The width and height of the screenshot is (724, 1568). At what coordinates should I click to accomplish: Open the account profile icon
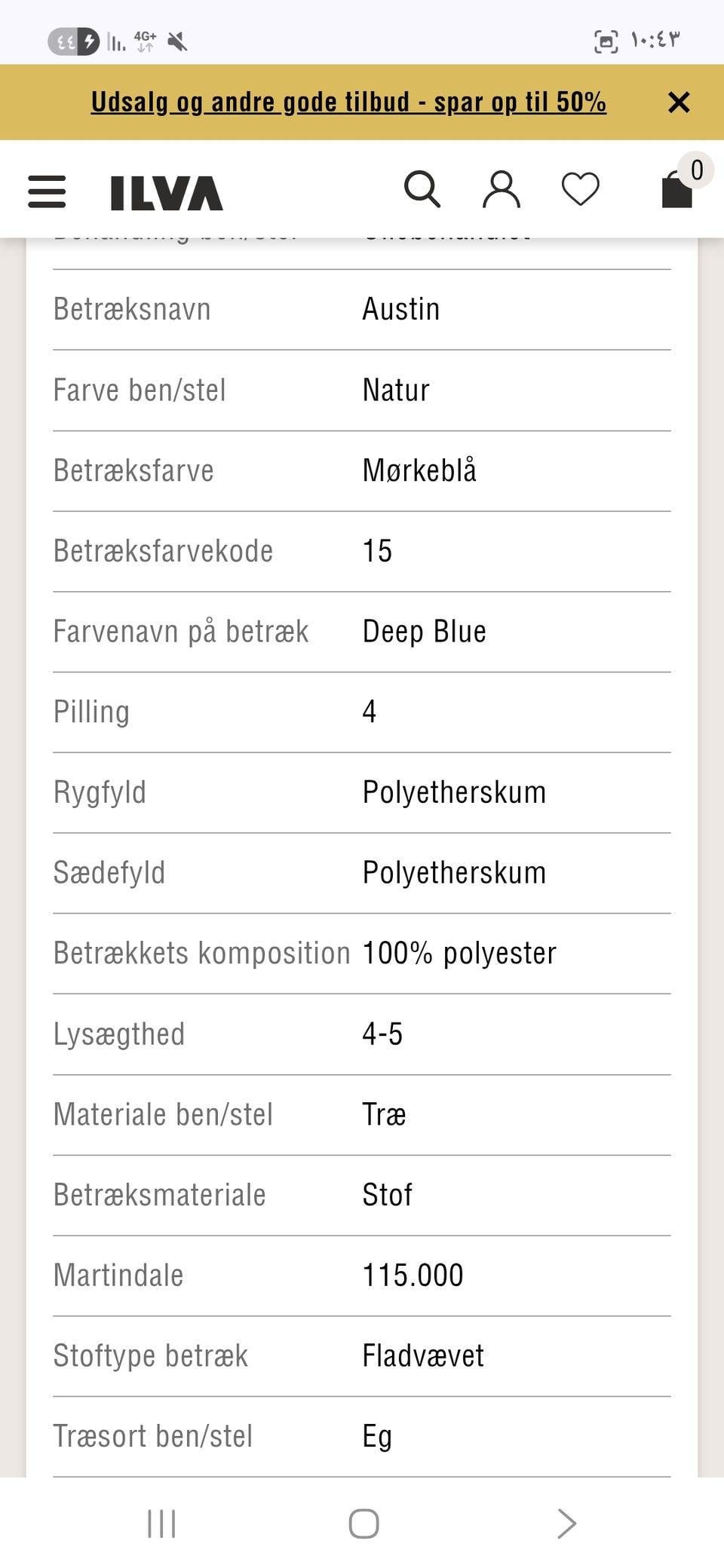click(502, 190)
